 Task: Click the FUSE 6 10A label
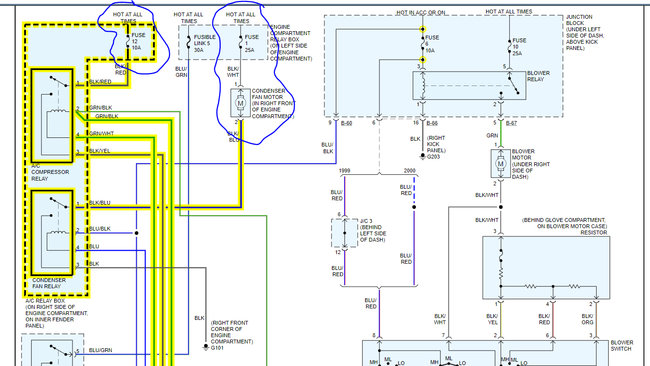(432, 44)
